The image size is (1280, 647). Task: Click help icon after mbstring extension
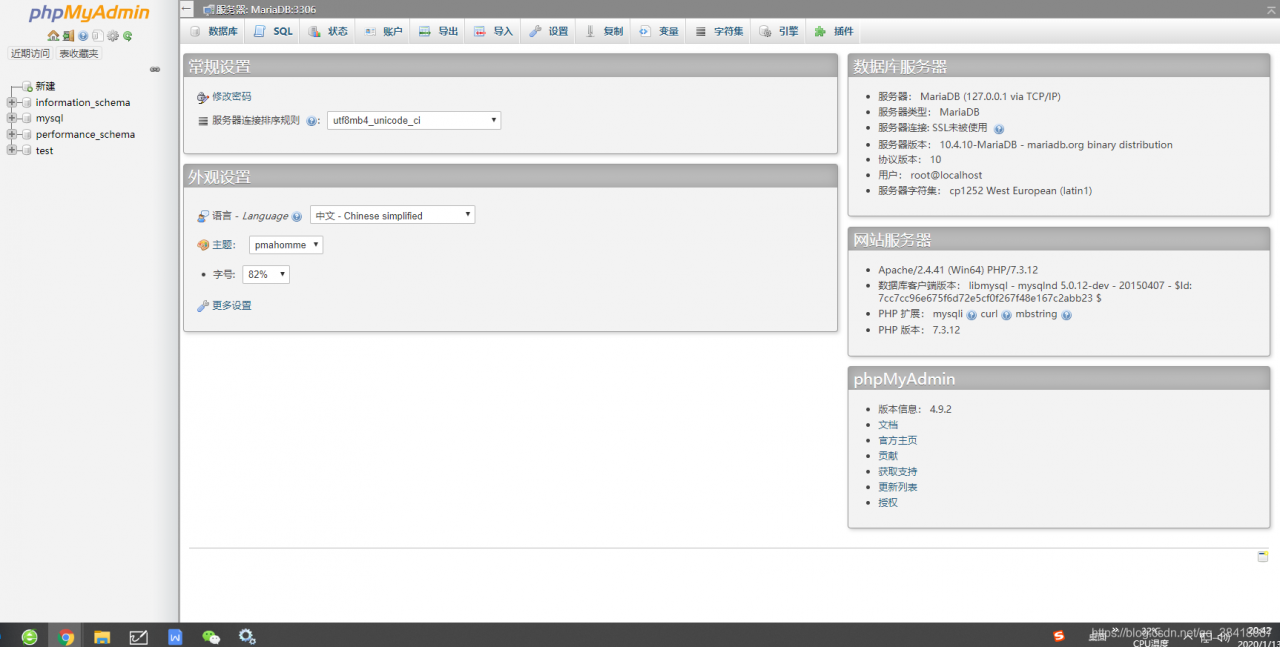1066,315
